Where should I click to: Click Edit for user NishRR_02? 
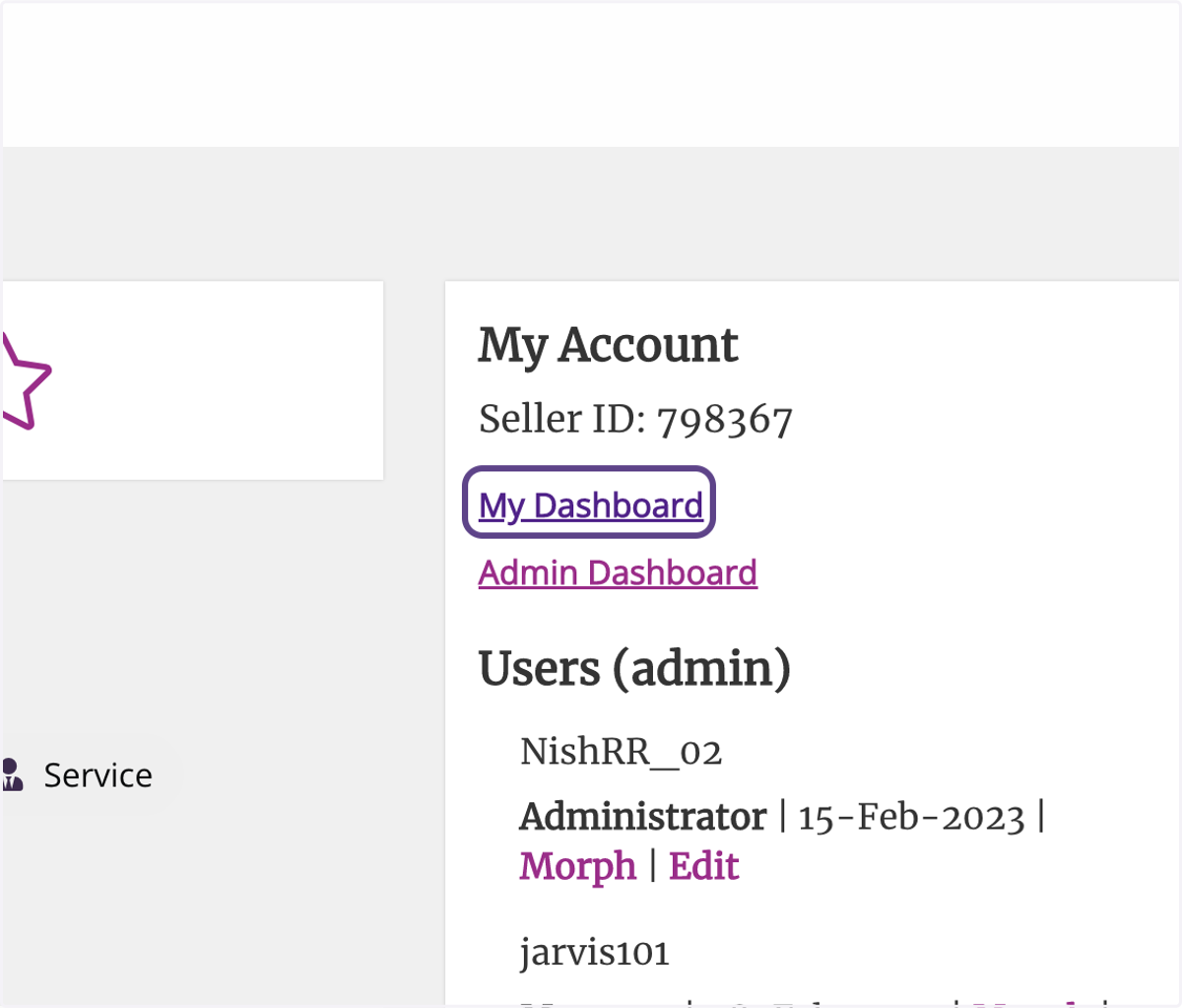coord(704,866)
